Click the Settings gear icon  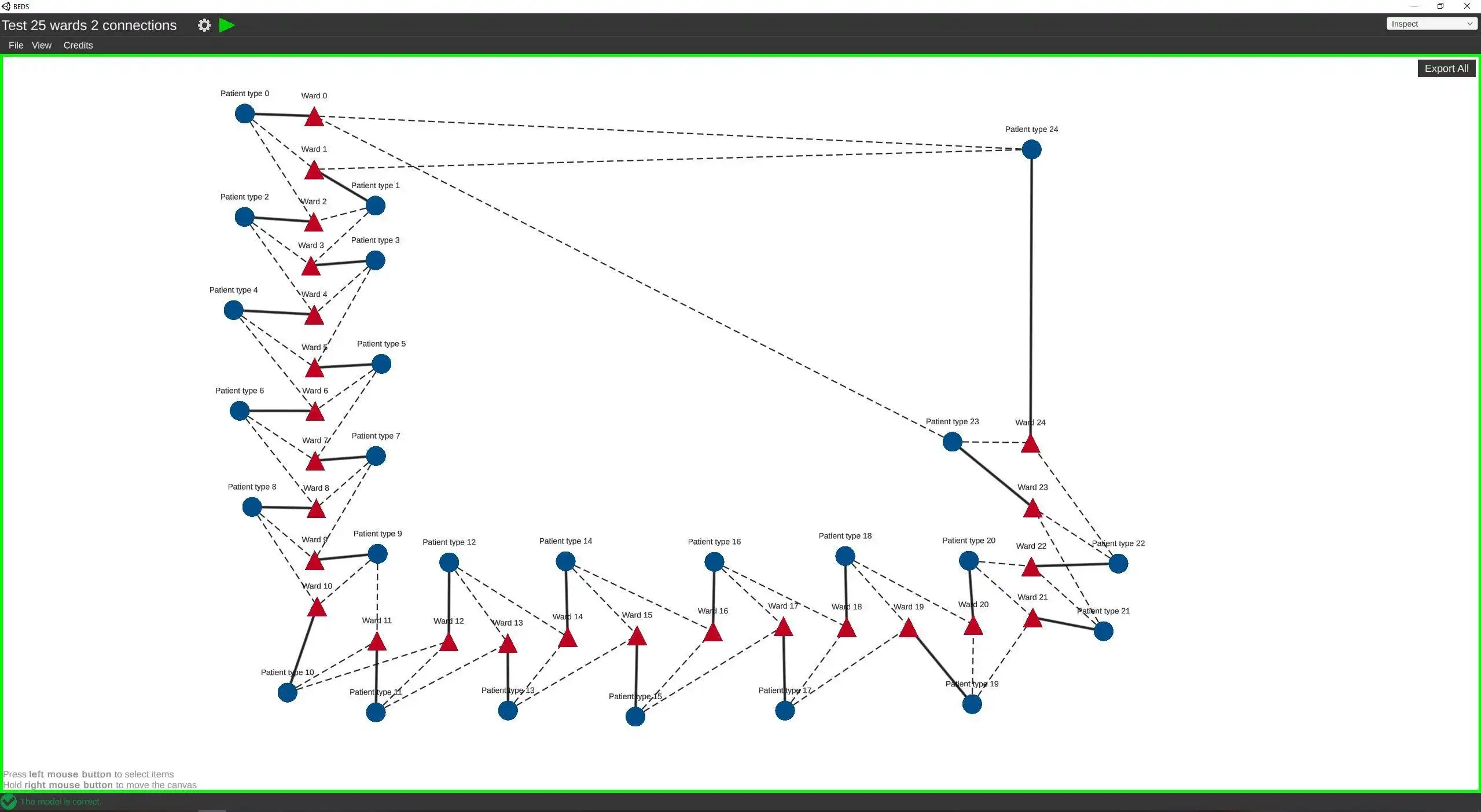click(x=203, y=25)
